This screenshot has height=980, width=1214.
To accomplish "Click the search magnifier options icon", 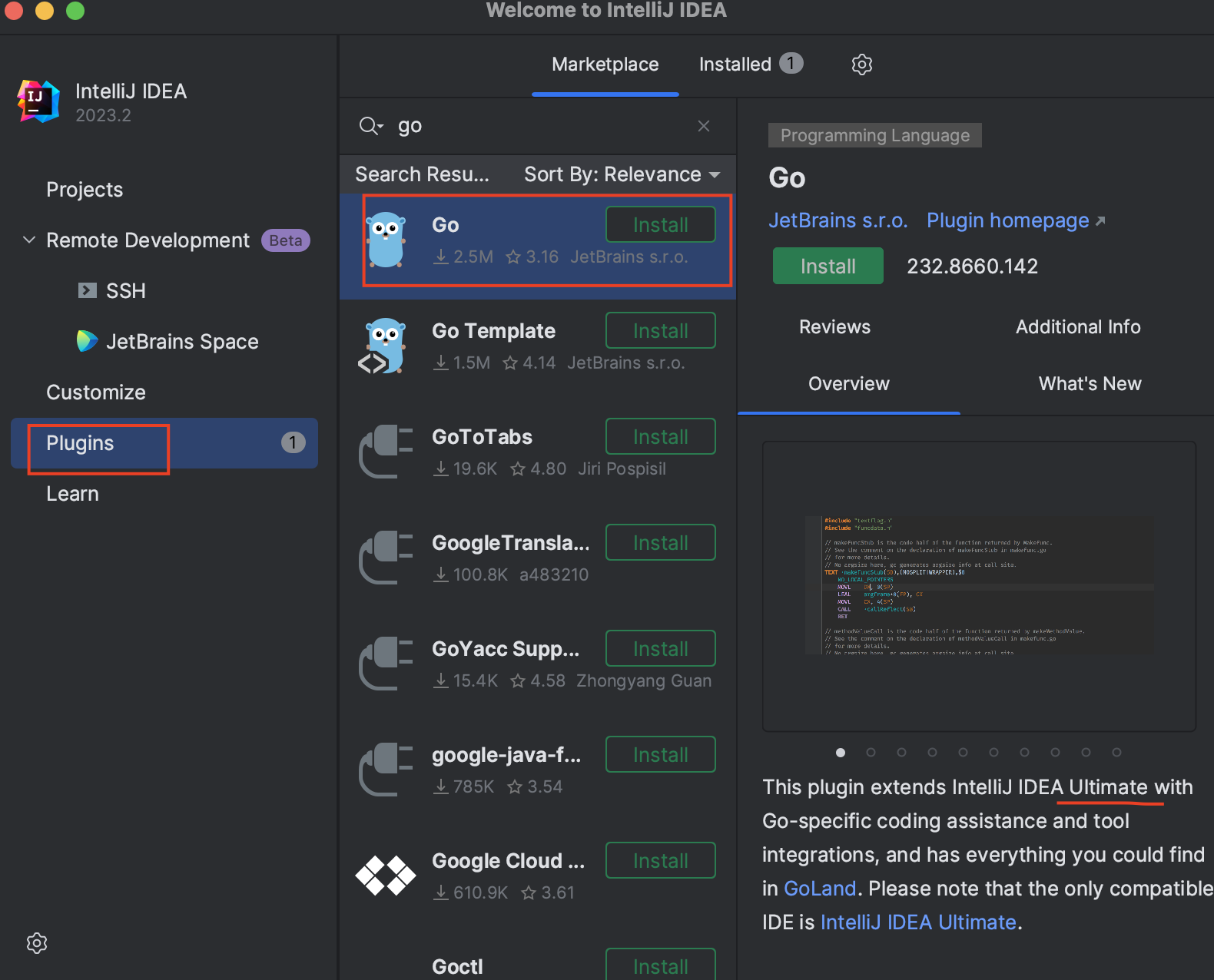I will point(371,126).
